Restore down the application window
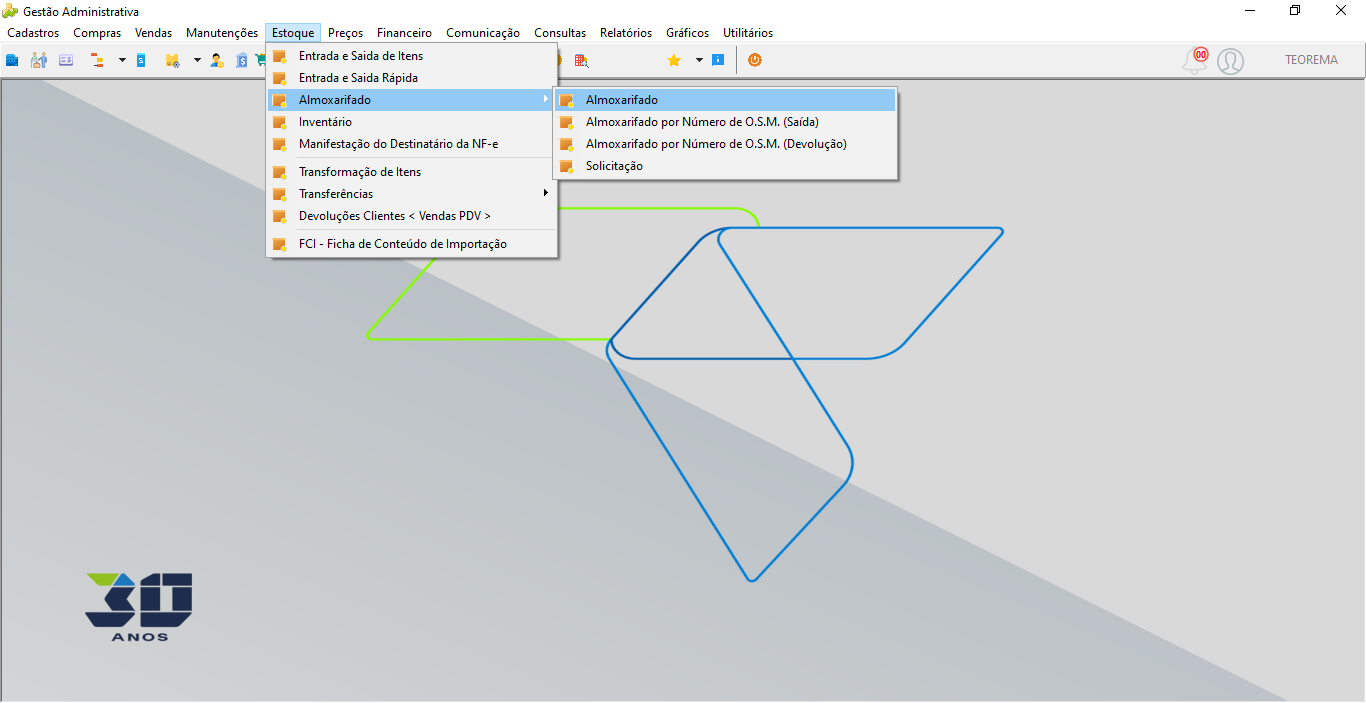Image resolution: width=1366 pixels, height=703 pixels. (1295, 10)
